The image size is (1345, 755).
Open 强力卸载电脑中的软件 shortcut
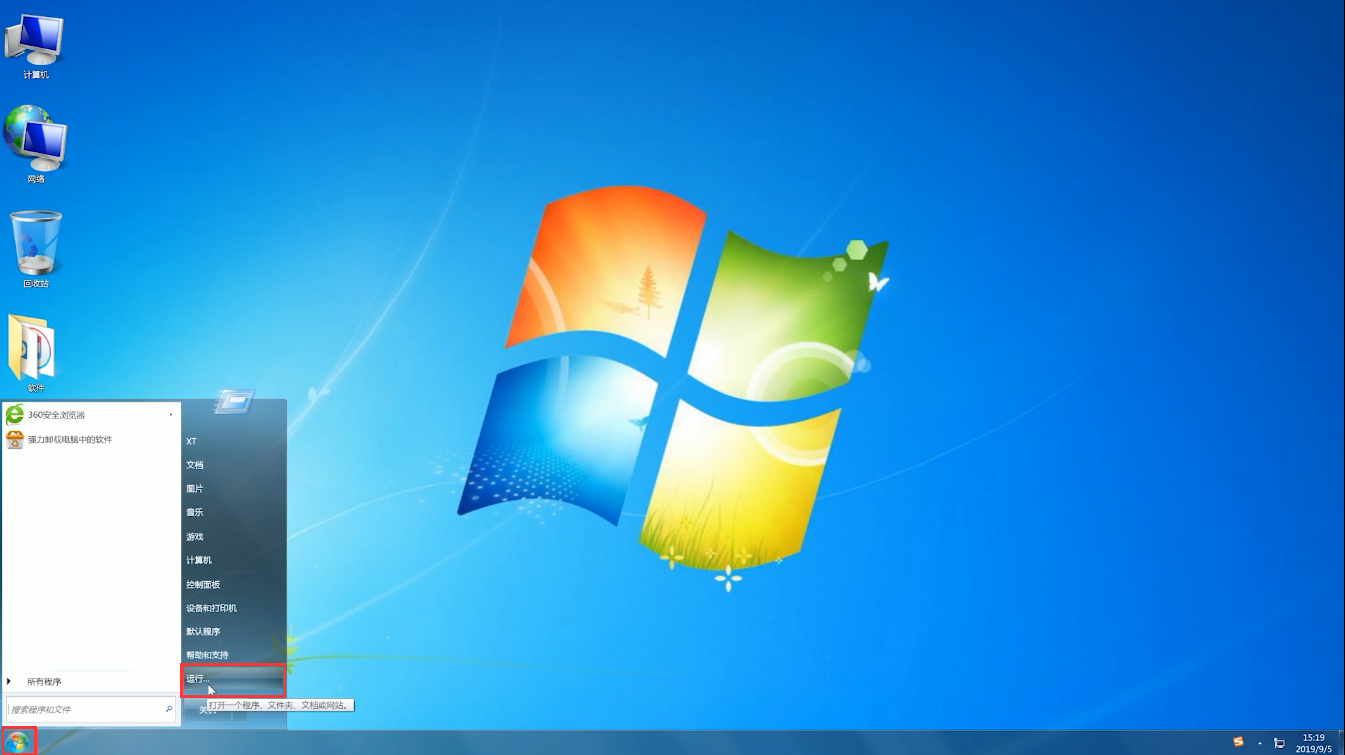(91, 439)
